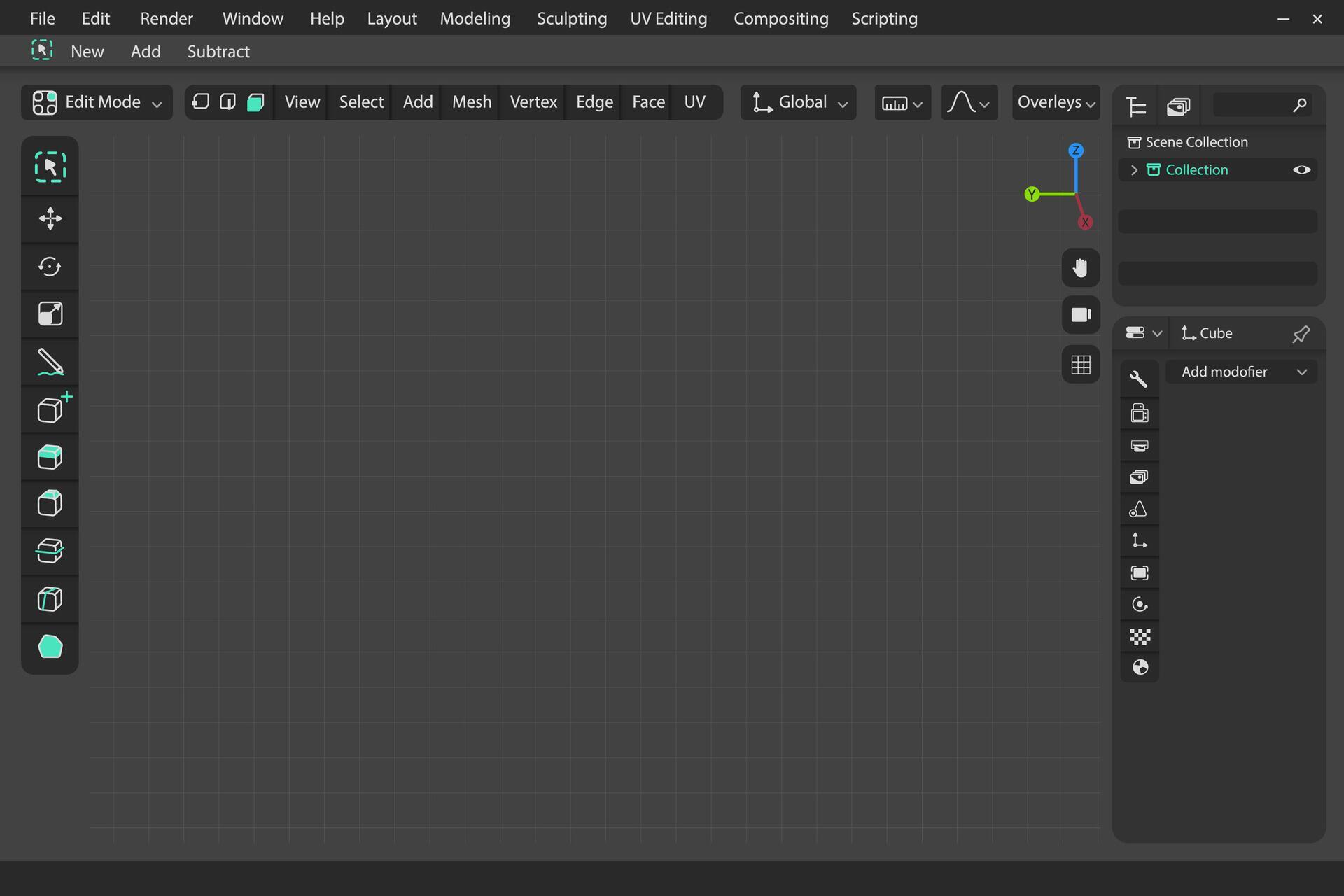1344x896 pixels.
Task: Open the Overleys panel
Action: (1056, 102)
